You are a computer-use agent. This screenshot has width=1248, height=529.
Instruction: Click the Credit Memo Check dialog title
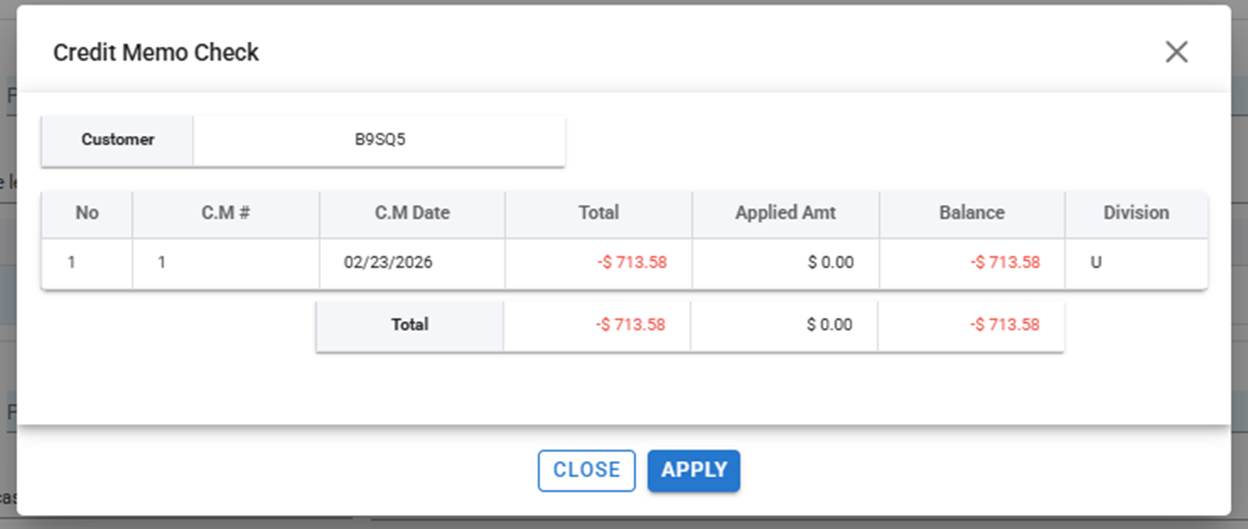156,53
